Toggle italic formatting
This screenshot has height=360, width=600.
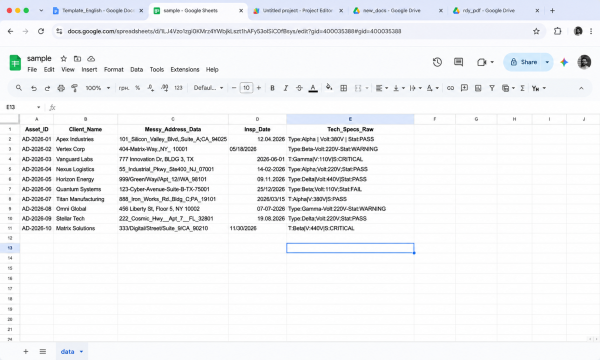click(286, 88)
